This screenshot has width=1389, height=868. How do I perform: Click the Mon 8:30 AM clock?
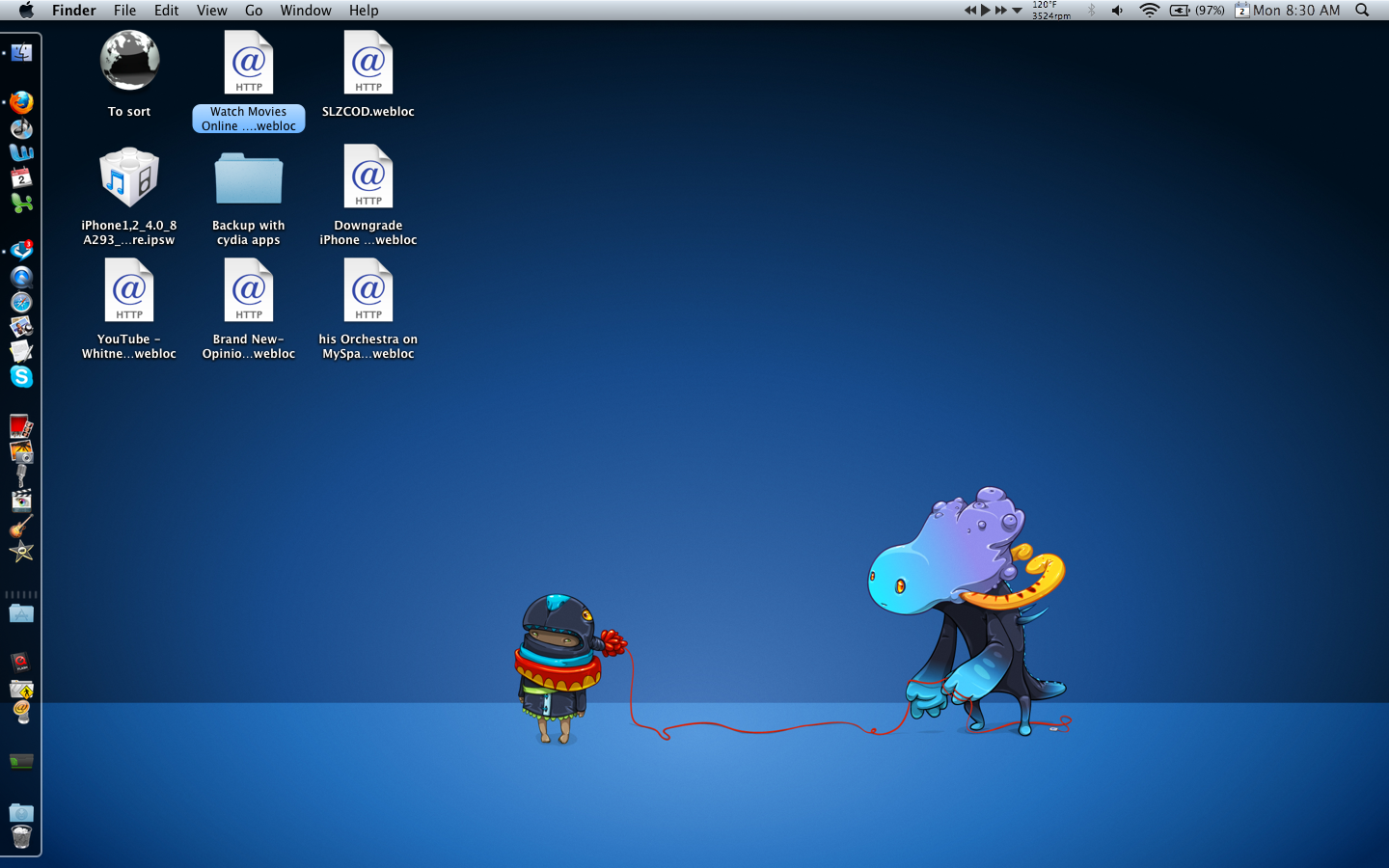click(1296, 10)
